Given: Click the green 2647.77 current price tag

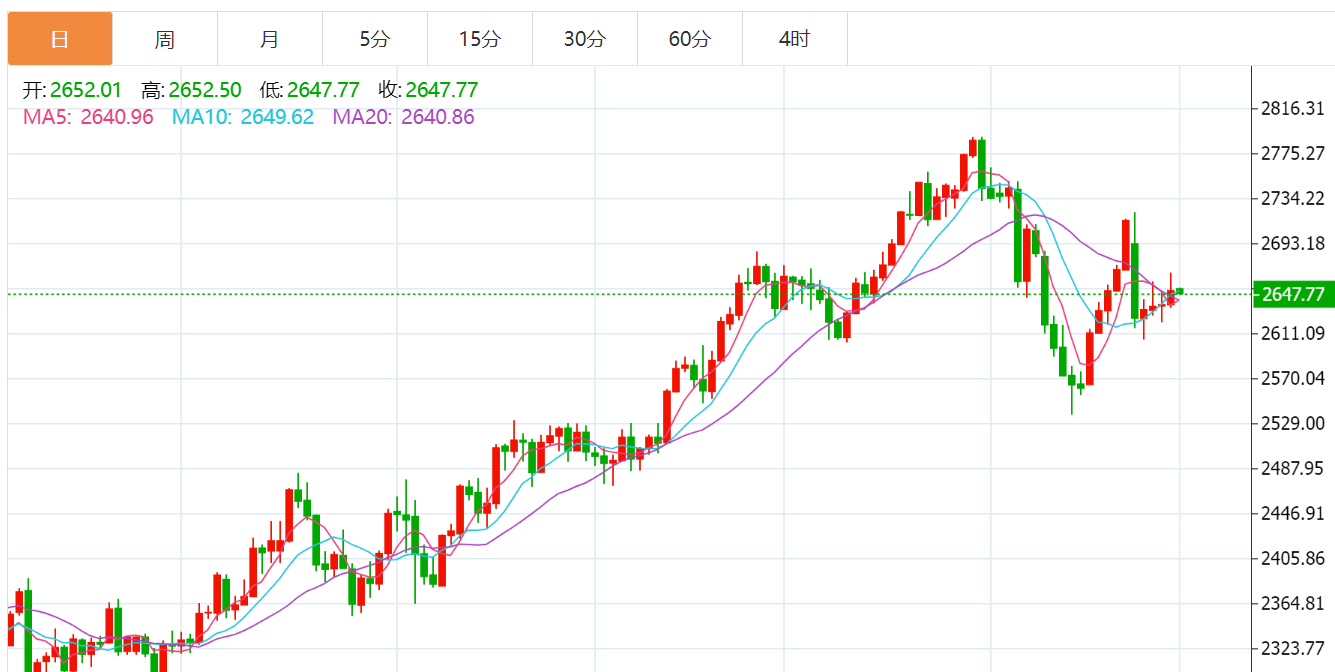Looking at the screenshot, I should 1292,294.
